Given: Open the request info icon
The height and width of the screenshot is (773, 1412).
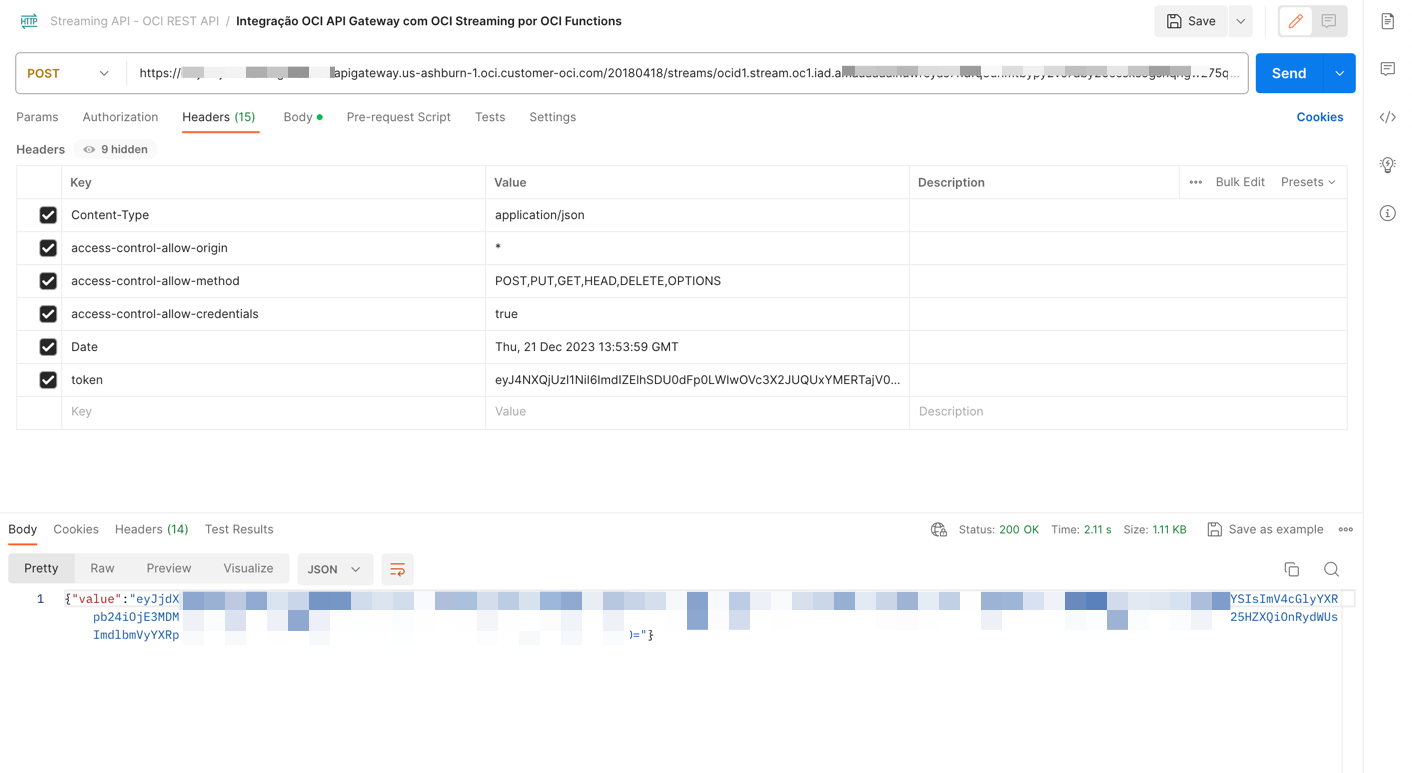Looking at the screenshot, I should (x=1387, y=213).
